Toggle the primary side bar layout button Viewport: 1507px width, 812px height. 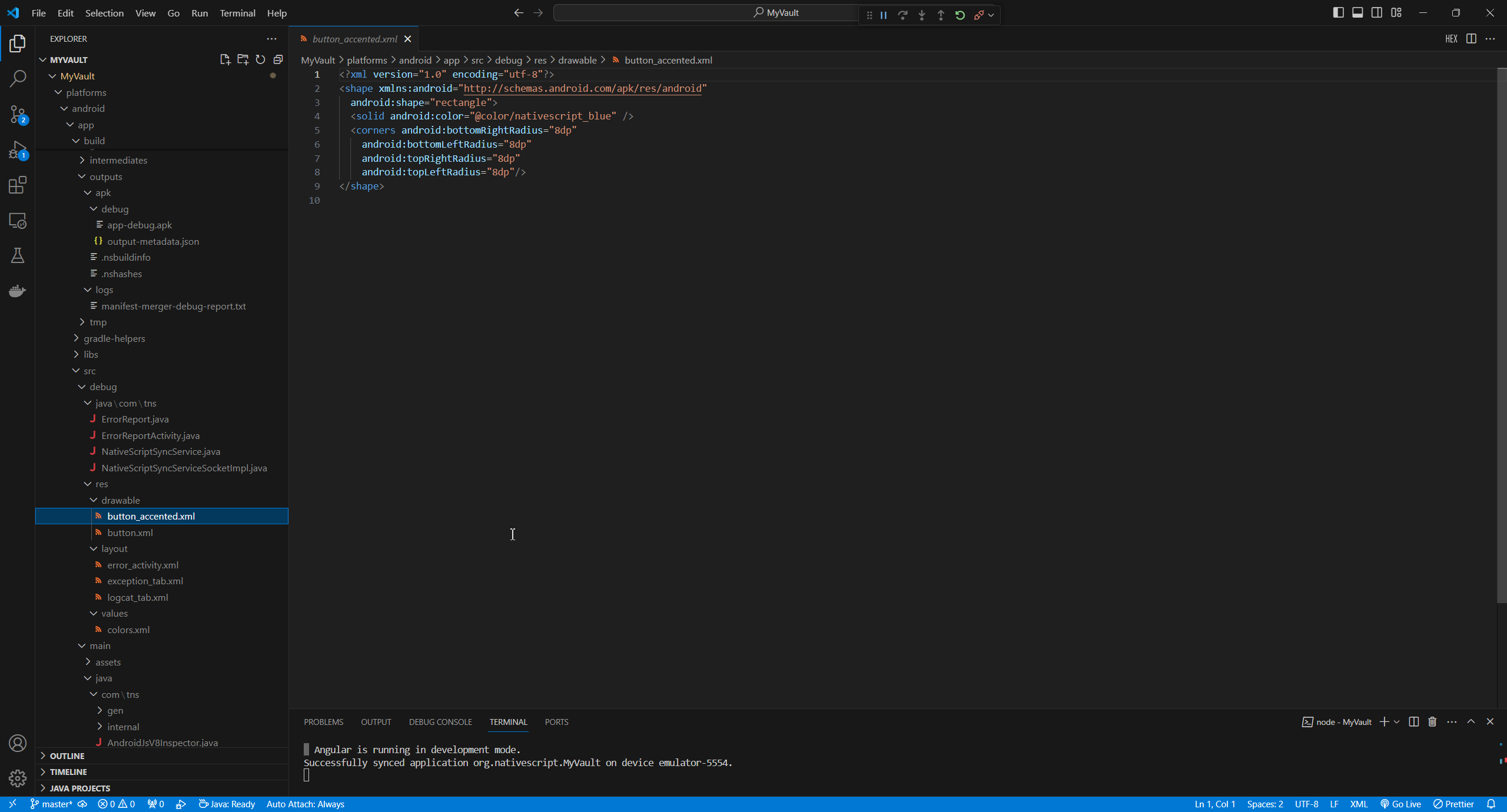pyautogui.click(x=1338, y=13)
